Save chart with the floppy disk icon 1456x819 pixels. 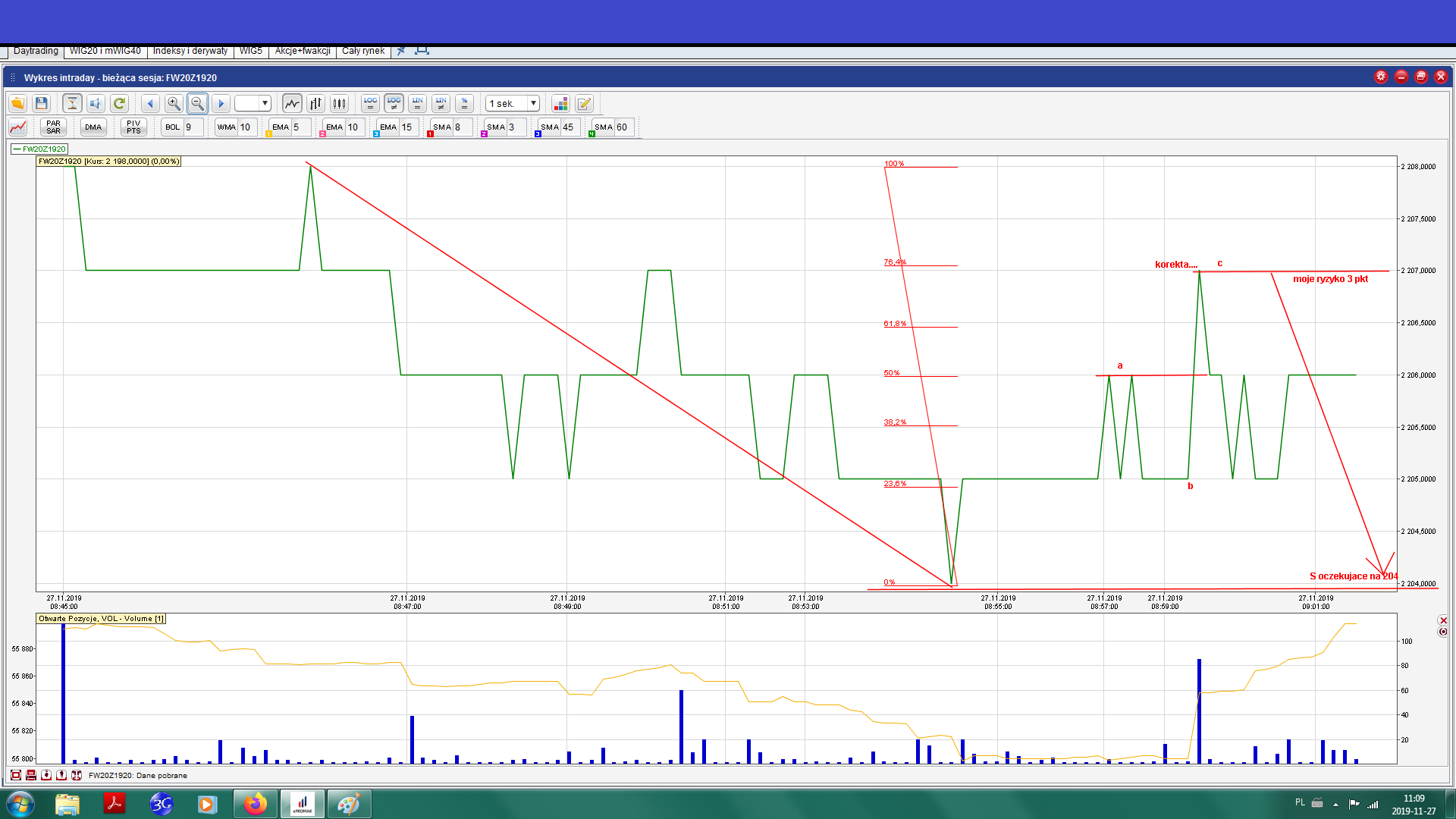click(42, 104)
